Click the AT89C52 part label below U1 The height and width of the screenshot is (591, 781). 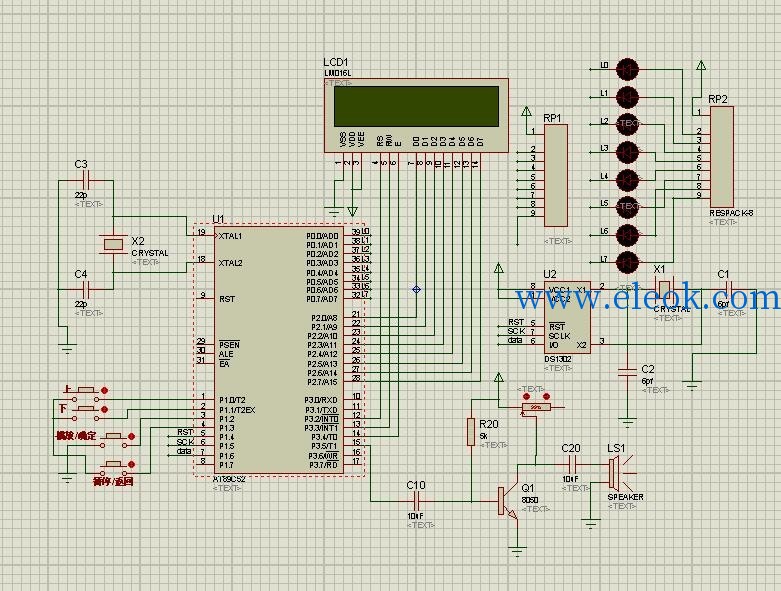(x=229, y=479)
